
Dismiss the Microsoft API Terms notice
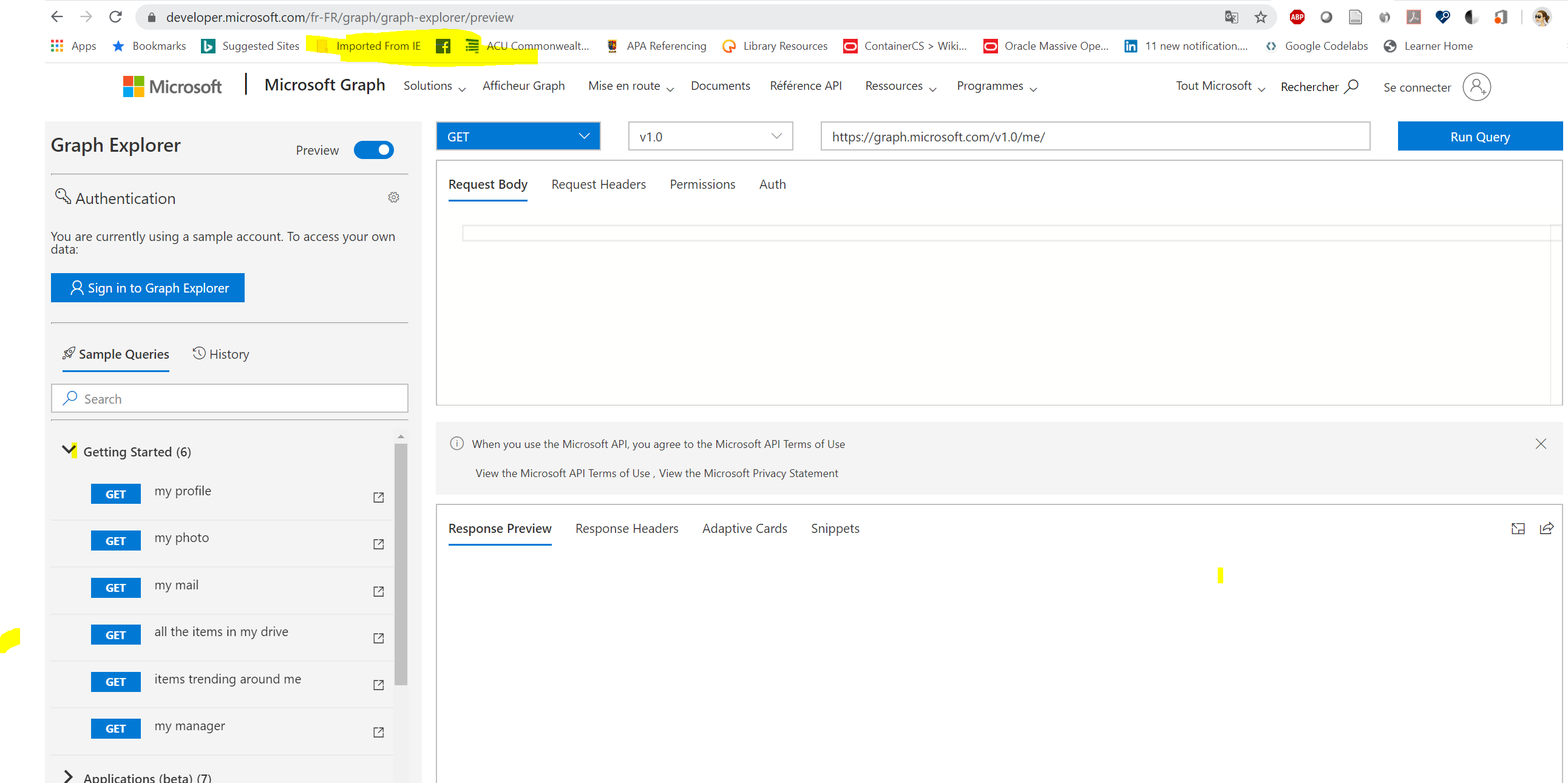pos(1541,444)
